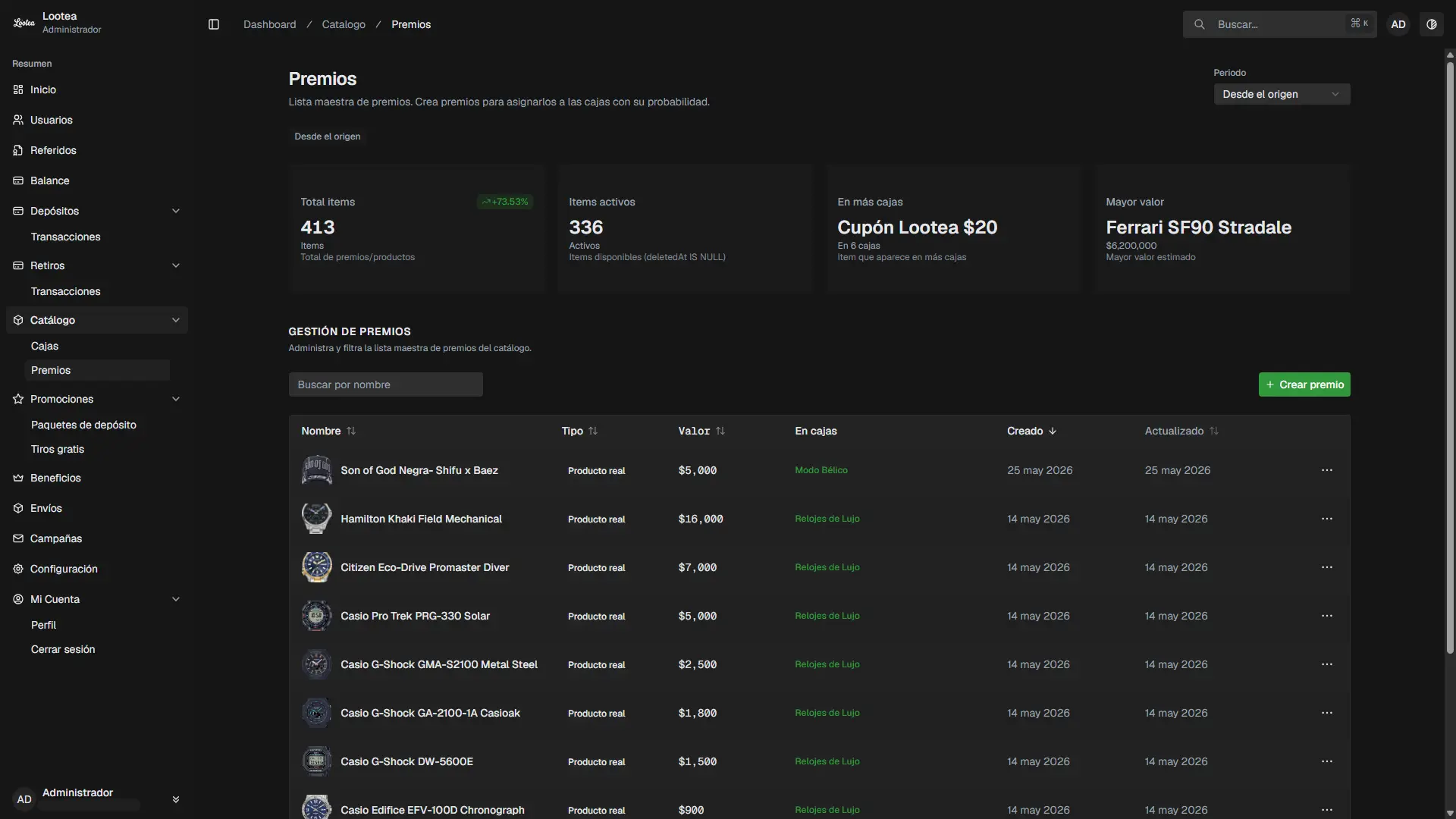Screen dimensions: 1456x819
Task: Click Casio G-Shock GMA-S2100 Metal Steel name
Action: coord(439,664)
